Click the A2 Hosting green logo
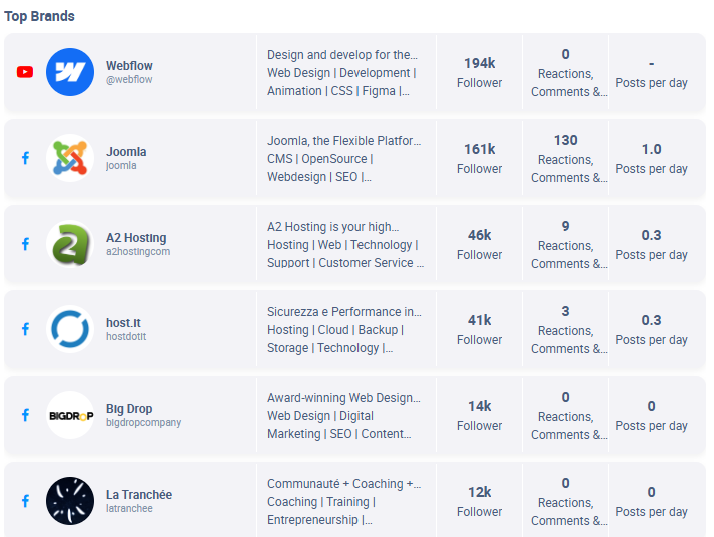This screenshot has height=537, width=714. pyautogui.click(x=70, y=244)
